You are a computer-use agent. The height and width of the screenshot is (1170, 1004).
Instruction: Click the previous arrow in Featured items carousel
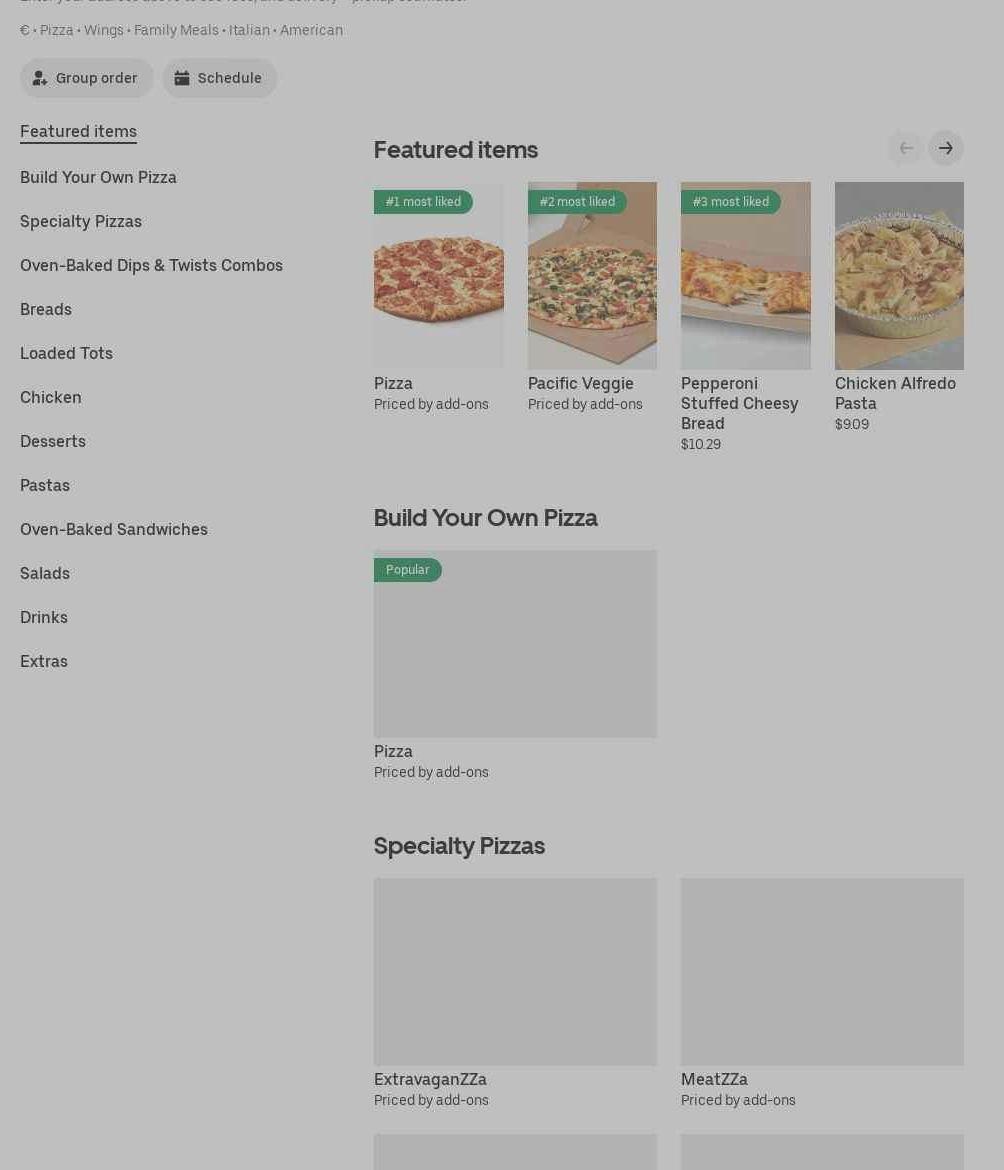tap(905, 148)
